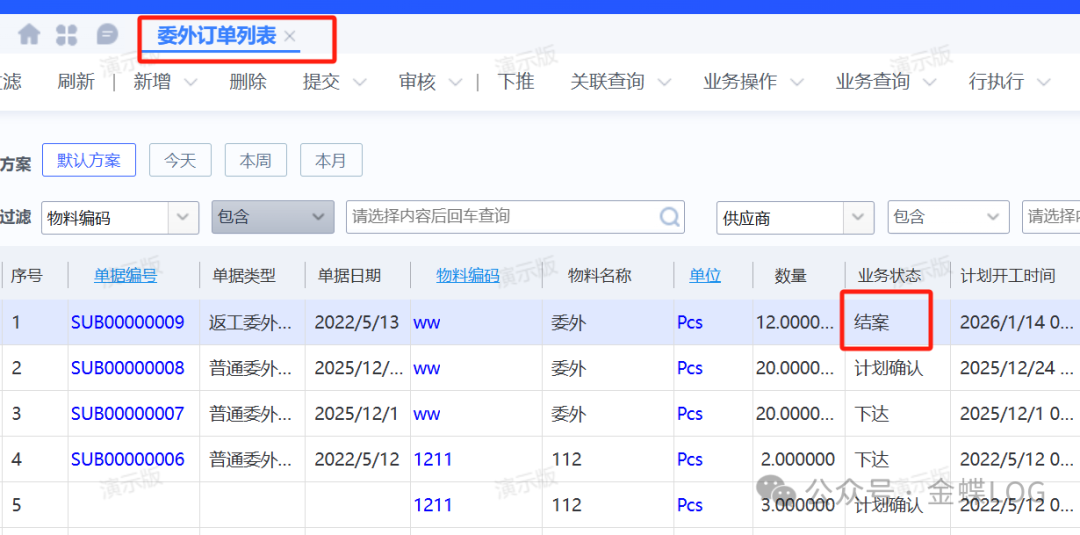The image size is (1080, 535).
Task: Open order link SUB00000009
Action: coord(128,322)
